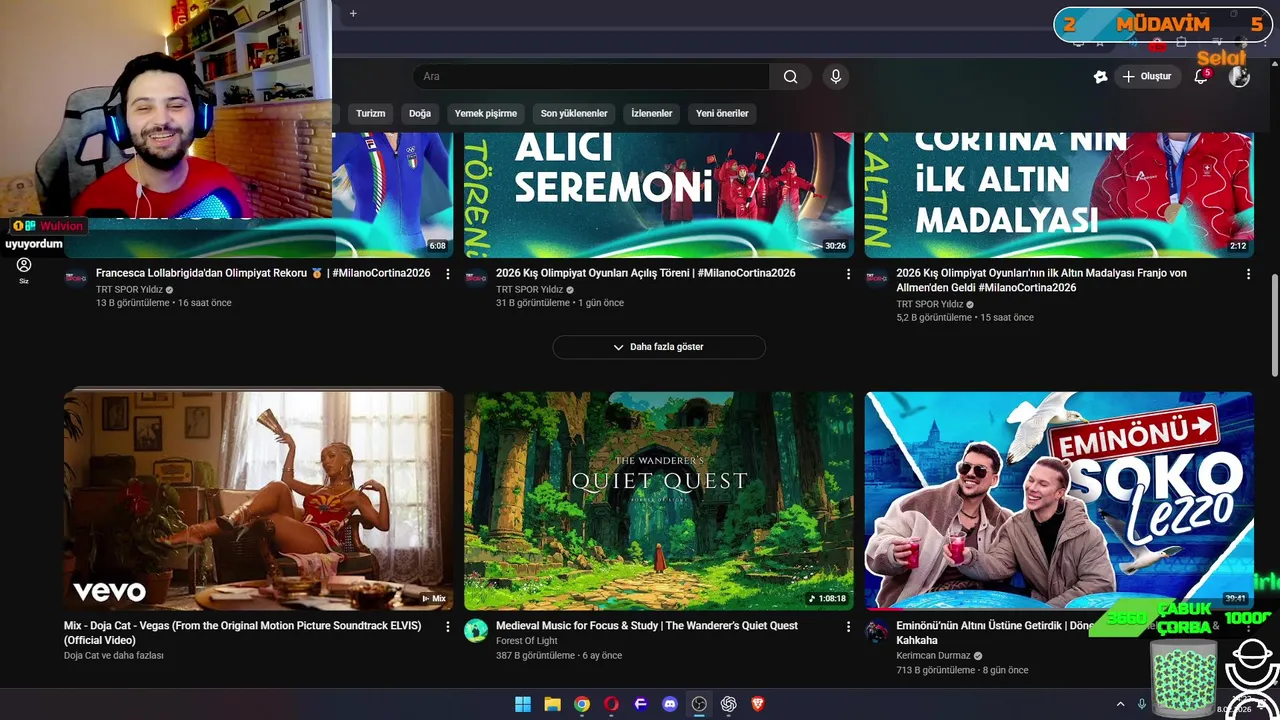This screenshot has height=720, width=1280.
Task: Play the Eminönü Soko Lezzo thumbnail
Action: (x=1059, y=500)
